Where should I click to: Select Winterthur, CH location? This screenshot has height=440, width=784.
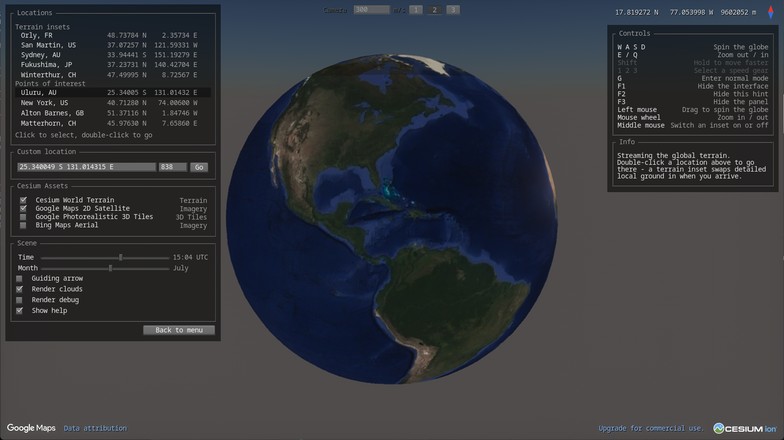tap(112, 74)
